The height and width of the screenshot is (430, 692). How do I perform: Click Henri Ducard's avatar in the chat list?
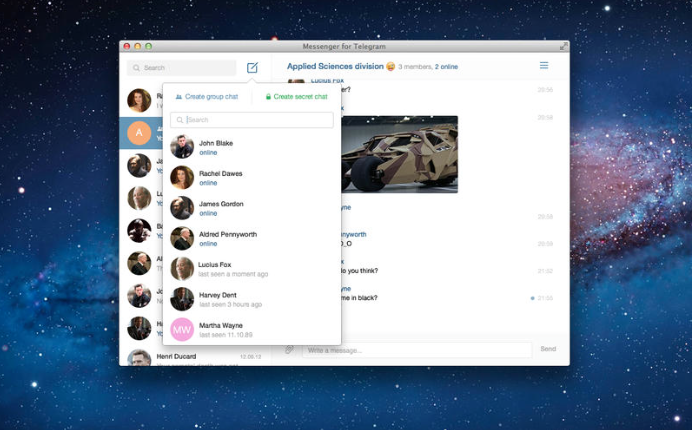point(139,358)
